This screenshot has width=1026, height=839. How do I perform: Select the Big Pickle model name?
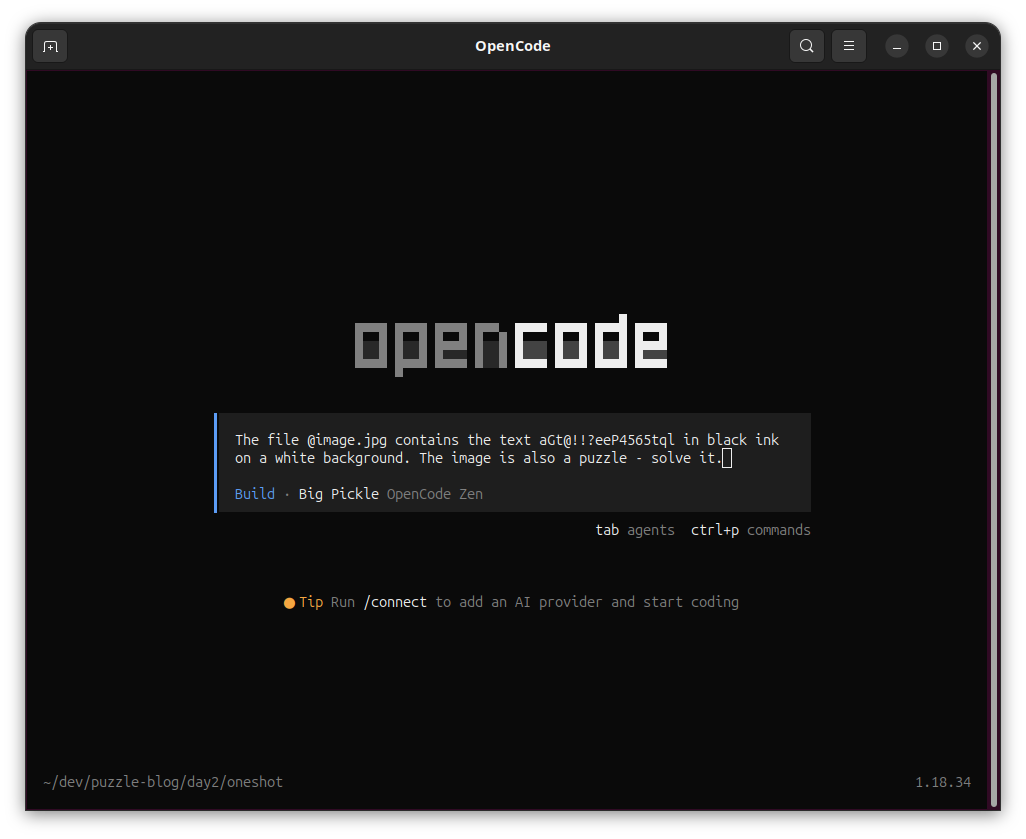(x=338, y=494)
